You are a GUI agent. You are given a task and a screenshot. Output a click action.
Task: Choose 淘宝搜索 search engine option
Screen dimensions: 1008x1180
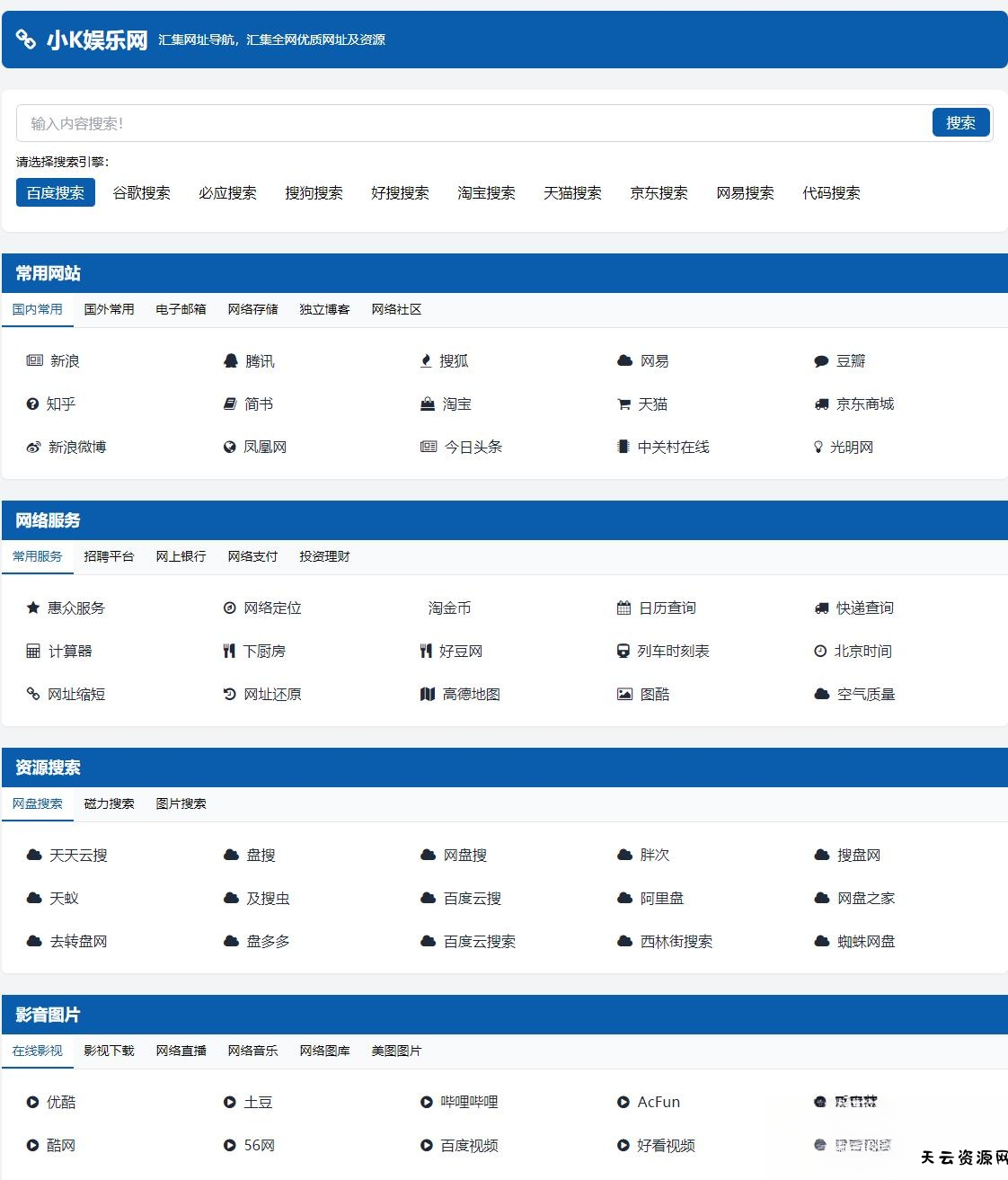(486, 193)
